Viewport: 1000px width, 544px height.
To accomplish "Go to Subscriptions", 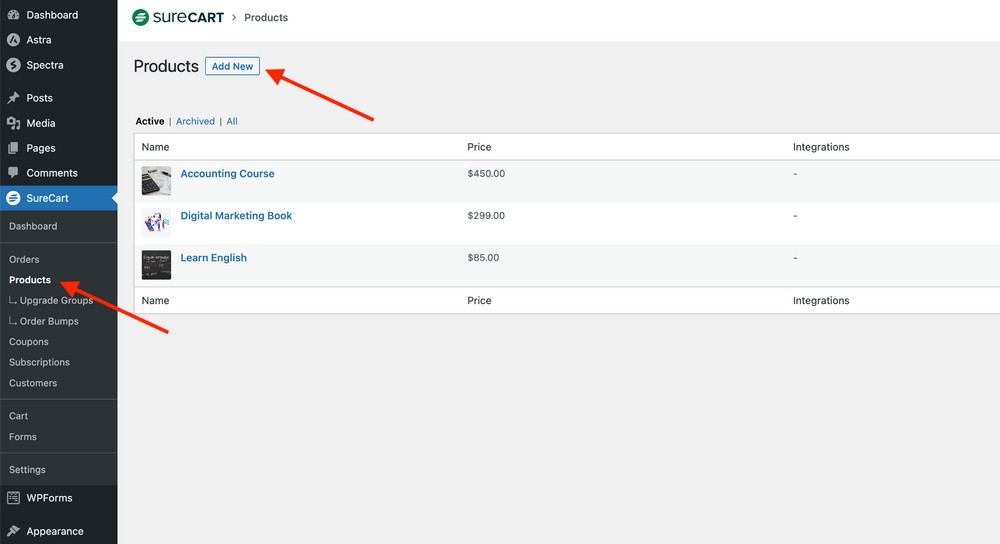I will click(40, 362).
